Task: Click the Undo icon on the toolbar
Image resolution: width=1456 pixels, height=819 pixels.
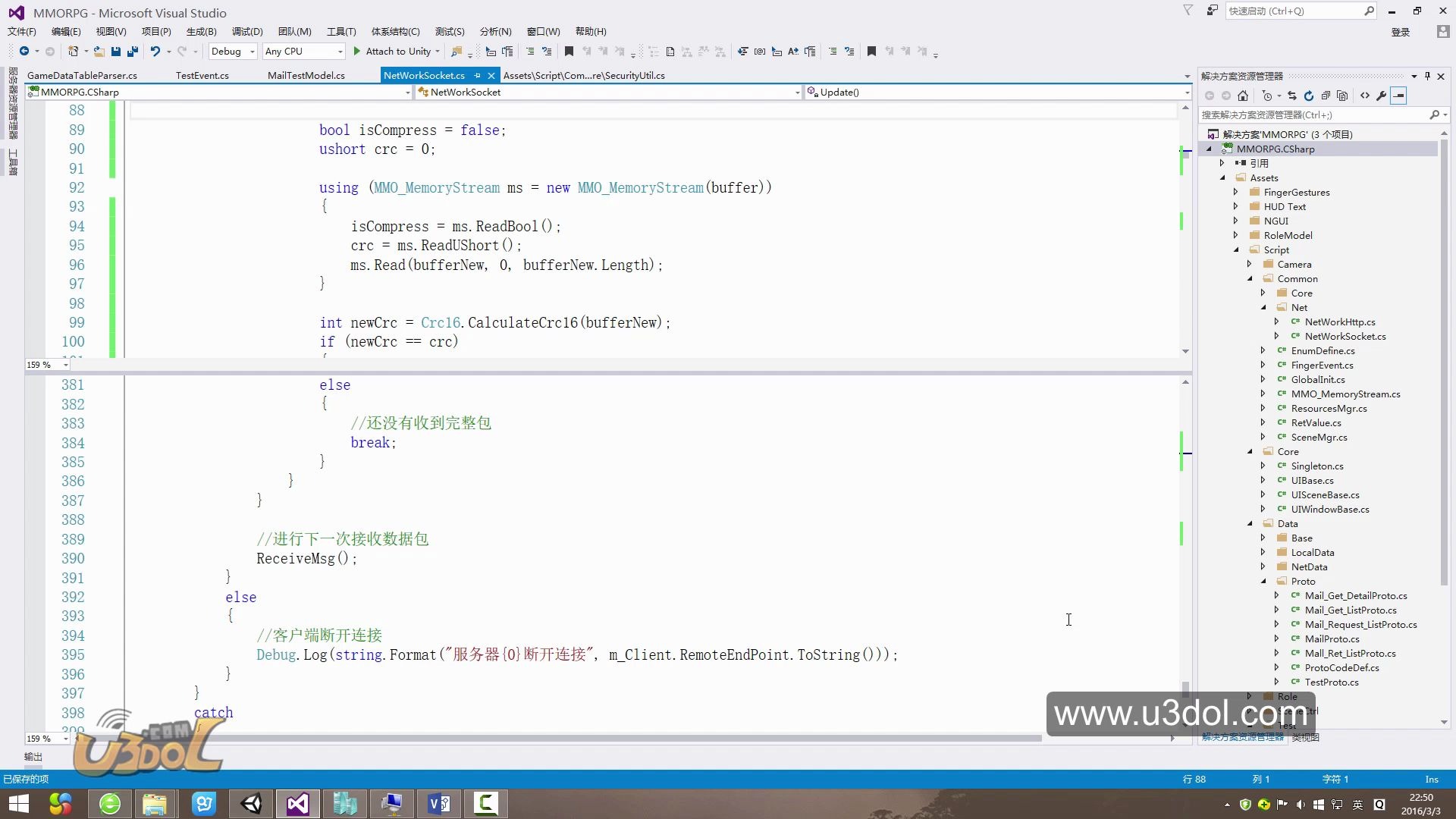Action: pos(155,51)
